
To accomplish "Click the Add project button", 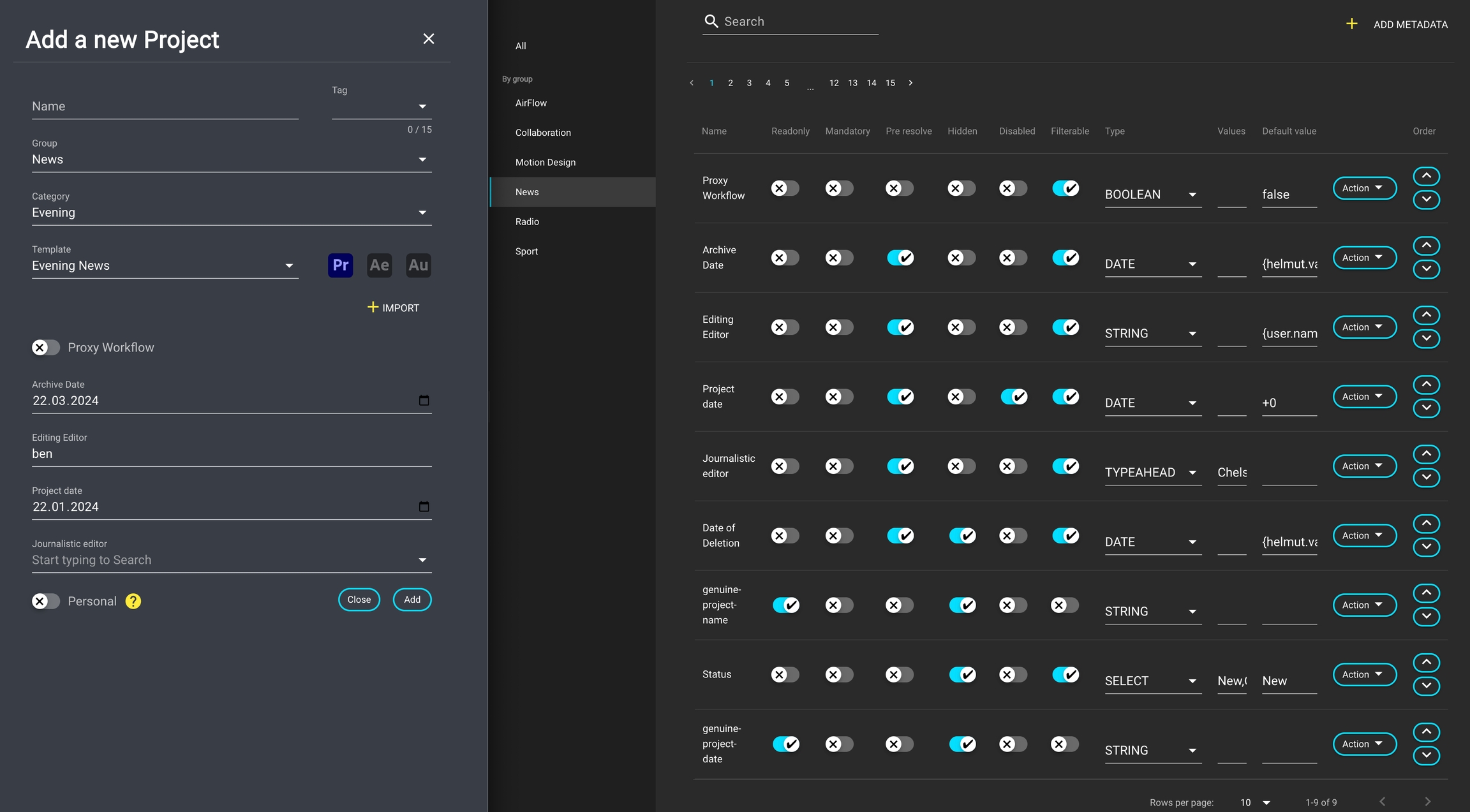I will [x=412, y=600].
